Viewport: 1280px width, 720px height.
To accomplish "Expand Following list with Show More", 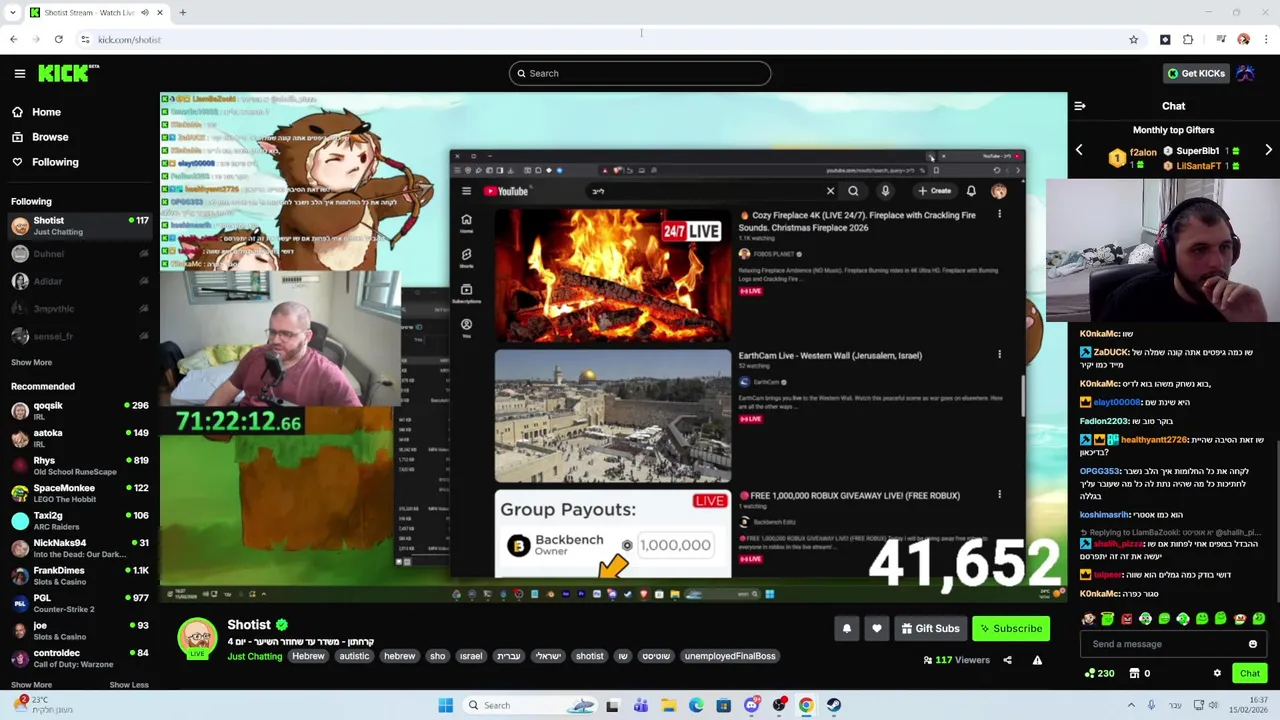I will [31, 362].
